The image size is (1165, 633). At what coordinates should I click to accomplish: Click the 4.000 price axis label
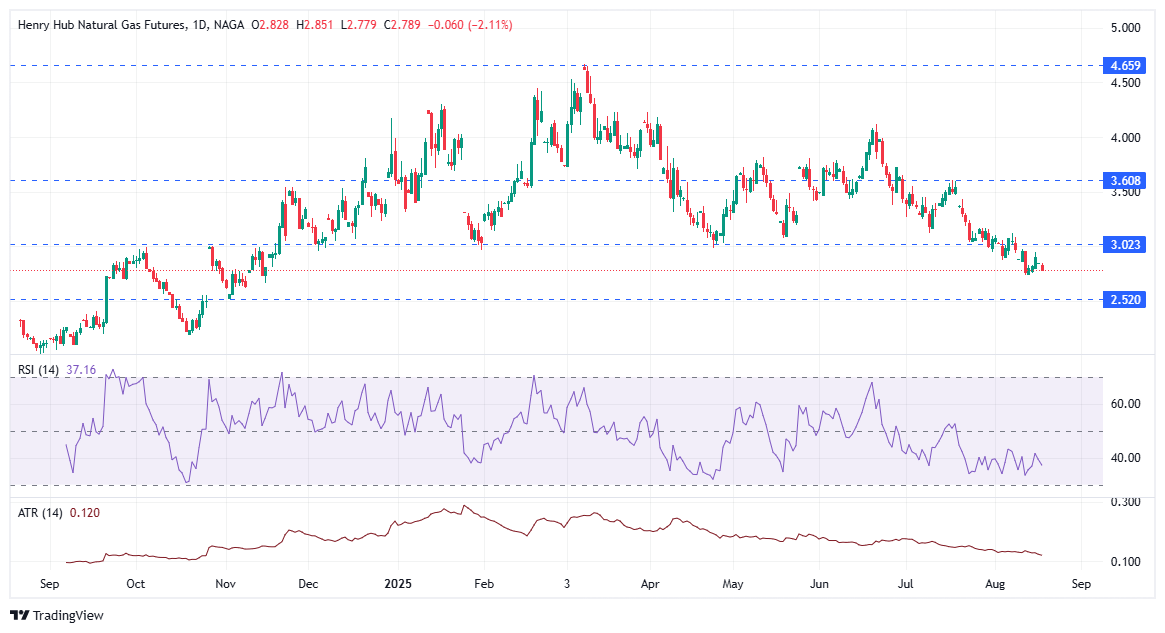[x=1126, y=137]
